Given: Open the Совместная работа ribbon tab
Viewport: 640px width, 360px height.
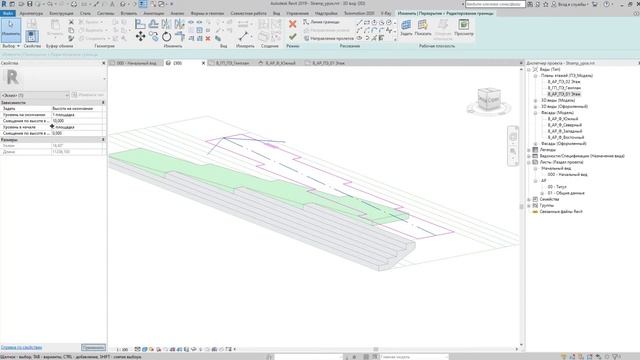Looking at the screenshot, I should coord(248,13).
